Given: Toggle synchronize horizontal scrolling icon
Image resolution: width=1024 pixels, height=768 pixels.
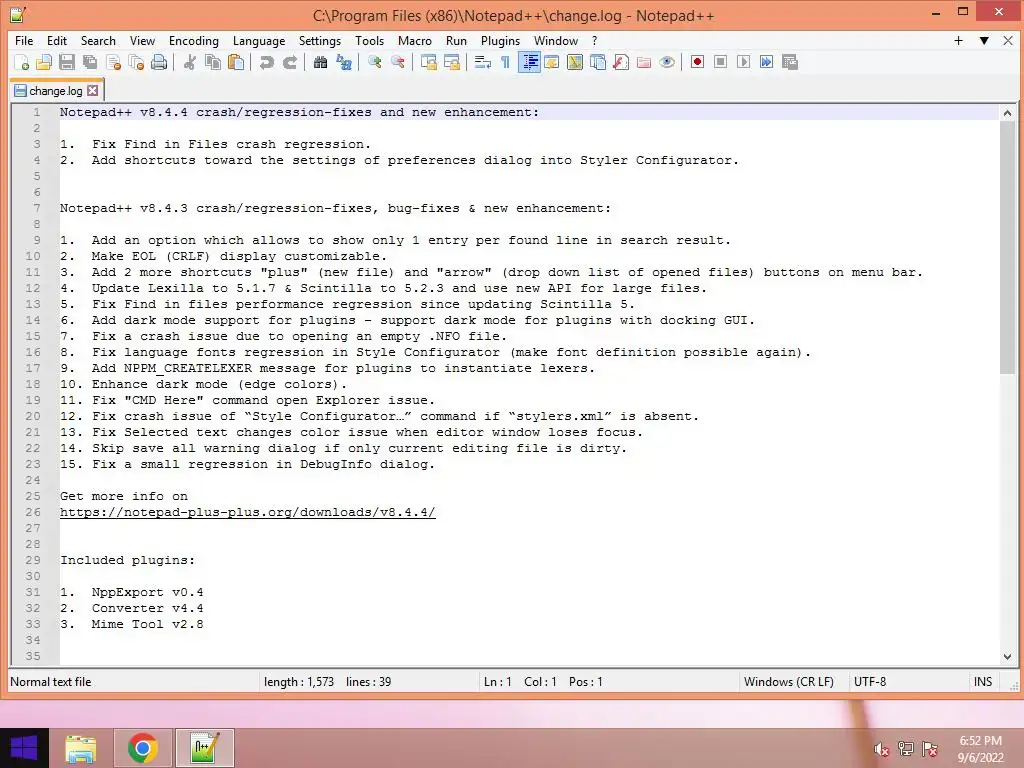Looking at the screenshot, I should [x=451, y=62].
